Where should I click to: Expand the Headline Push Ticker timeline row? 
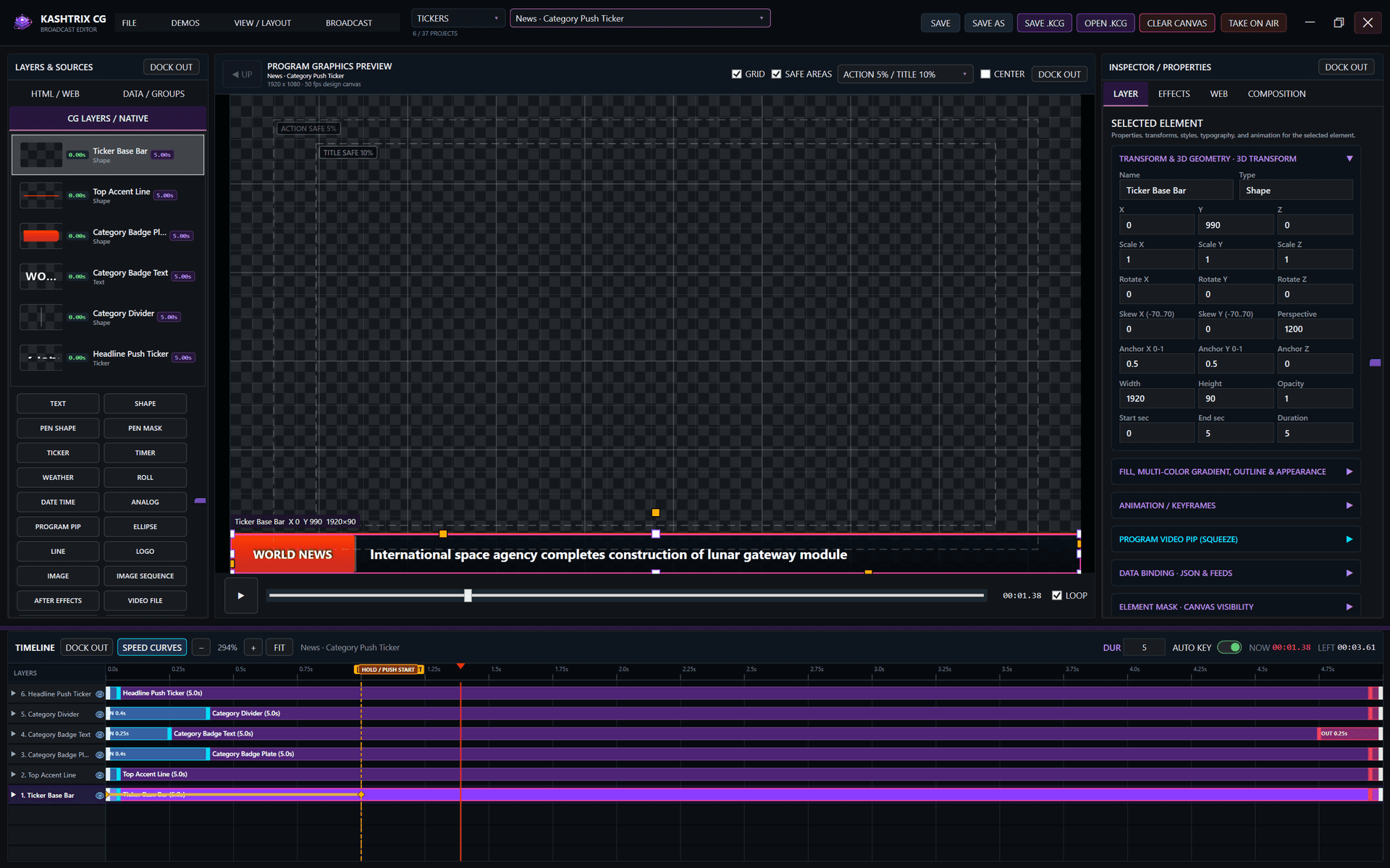13,694
